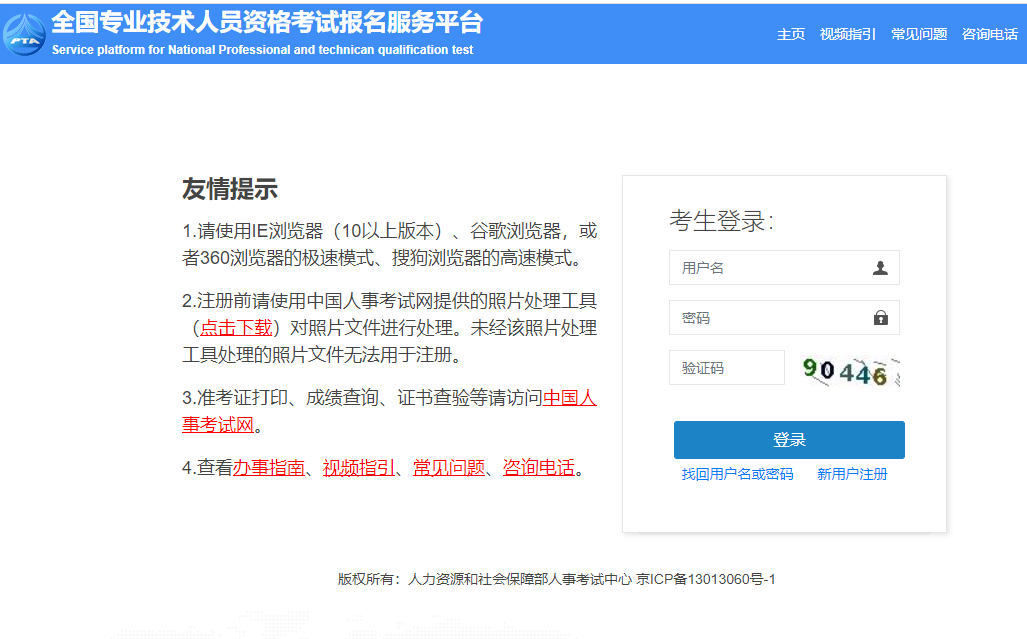
Task: Open the red 常见问题 link in tip 4
Action: [449, 468]
